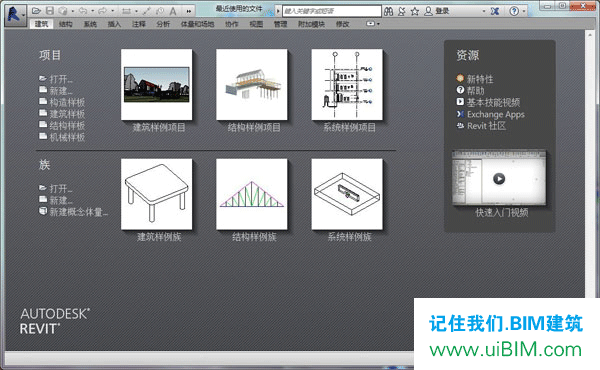Click the Revit 社区 resource link
600x370 pixels.
point(486,126)
